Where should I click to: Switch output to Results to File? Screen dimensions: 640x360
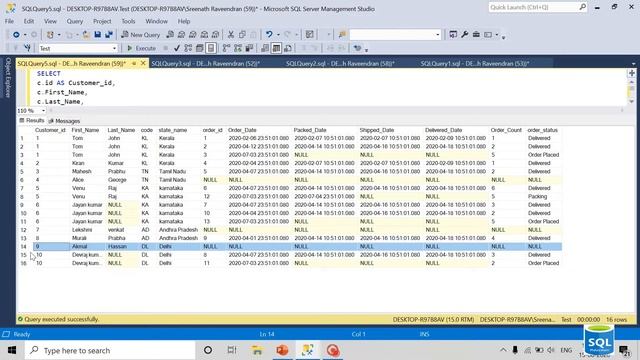[x=288, y=48]
